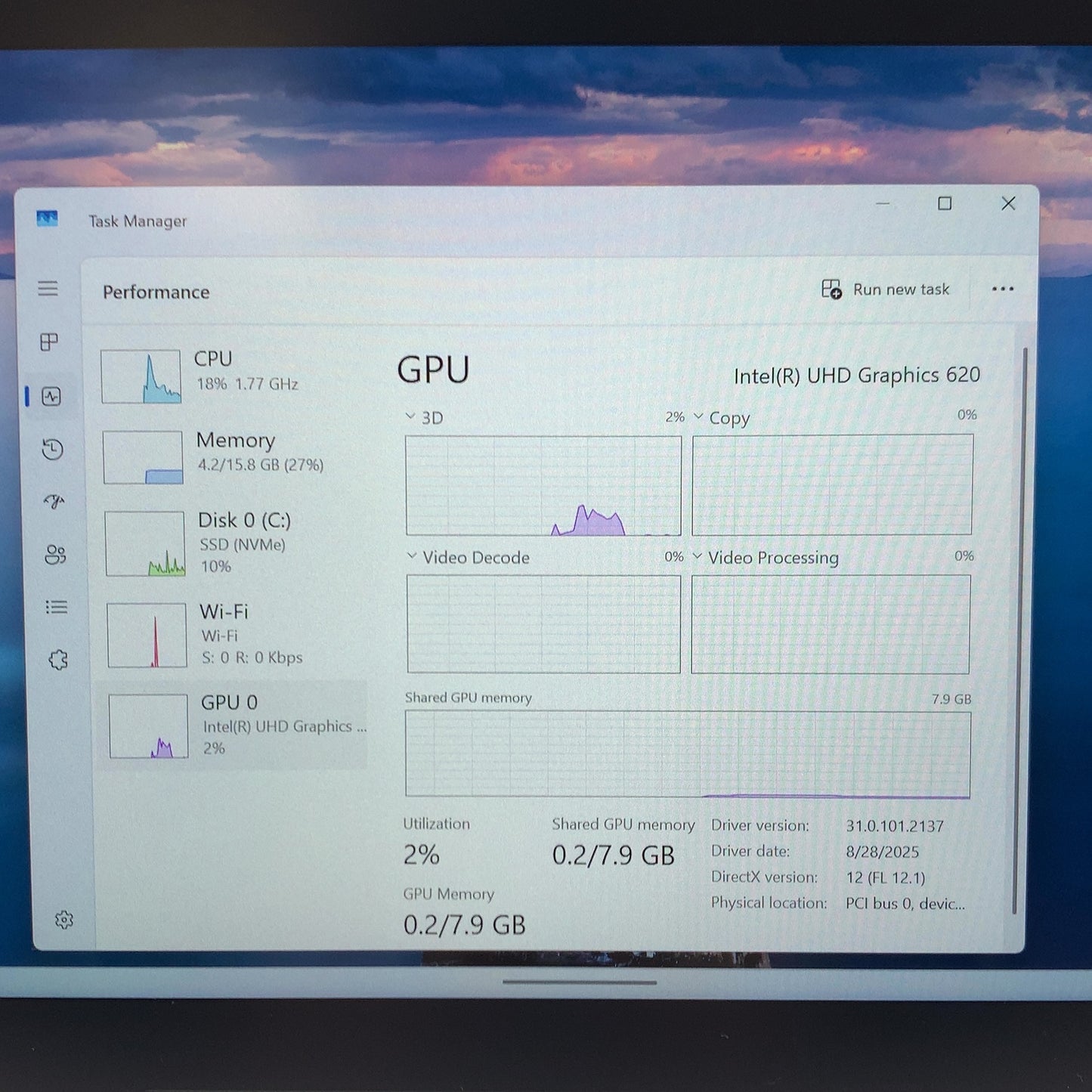Select the Wi-Fi performance entry
Screen dimensions: 1092x1092
(234, 634)
